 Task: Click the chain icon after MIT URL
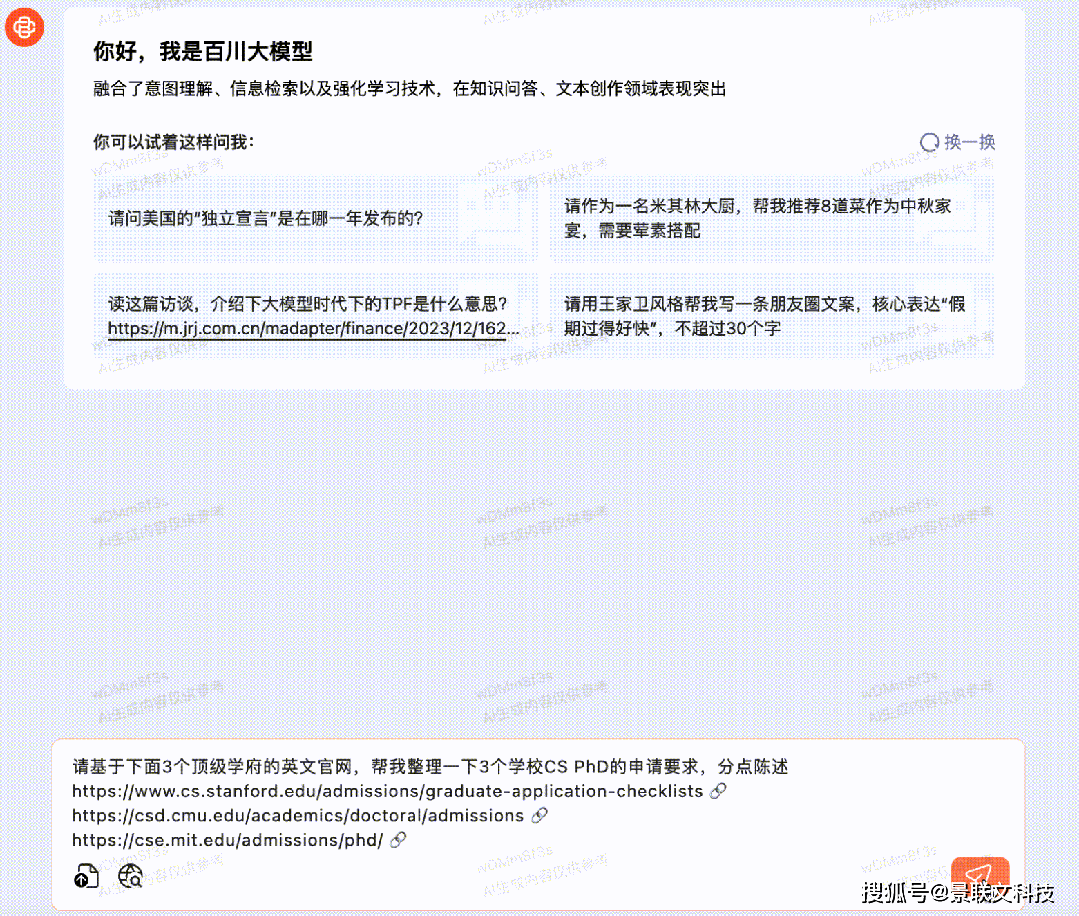pos(397,840)
